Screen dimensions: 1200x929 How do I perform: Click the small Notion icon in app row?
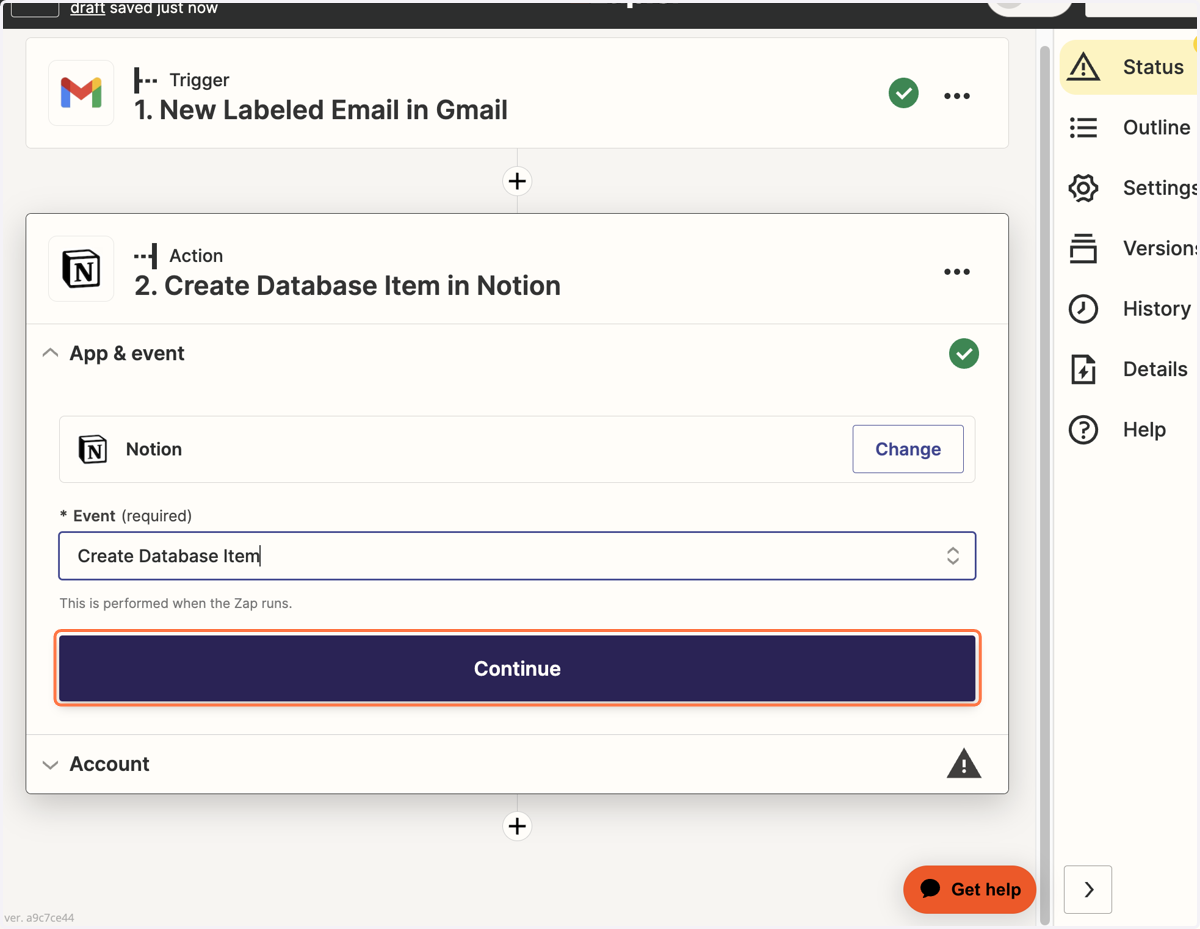coord(93,449)
